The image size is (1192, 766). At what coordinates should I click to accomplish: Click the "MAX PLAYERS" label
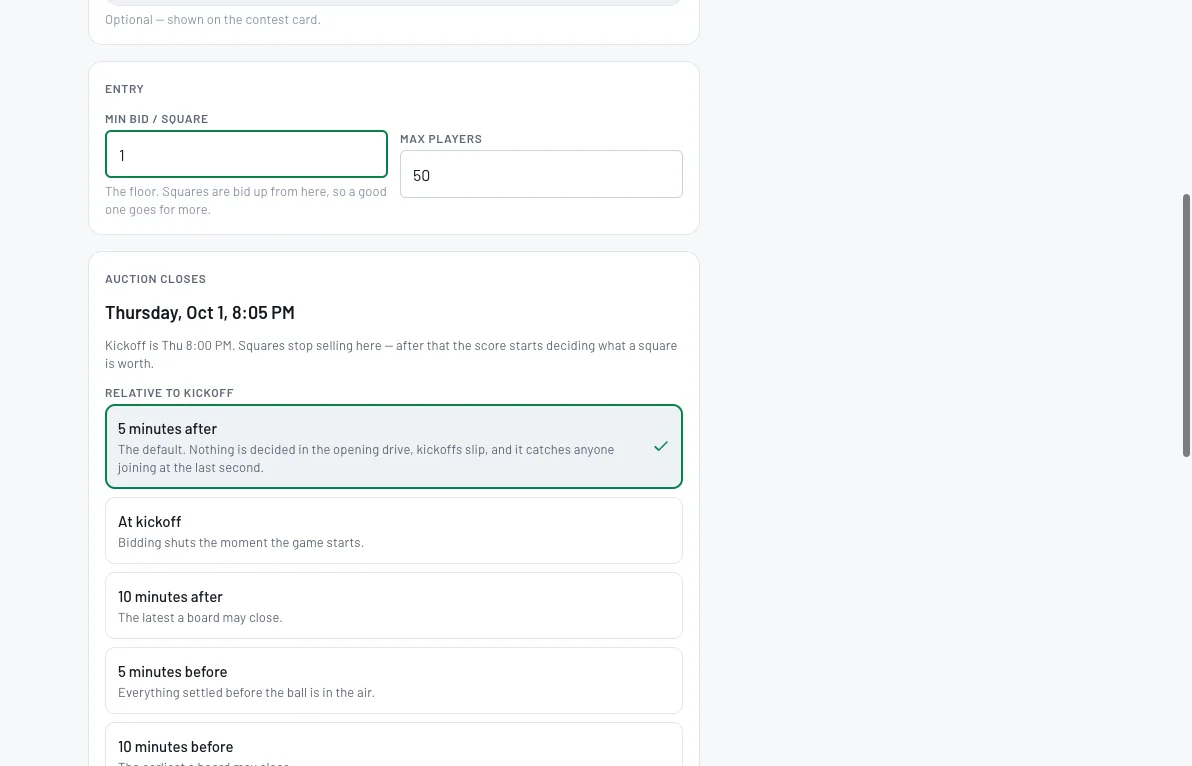coord(441,138)
